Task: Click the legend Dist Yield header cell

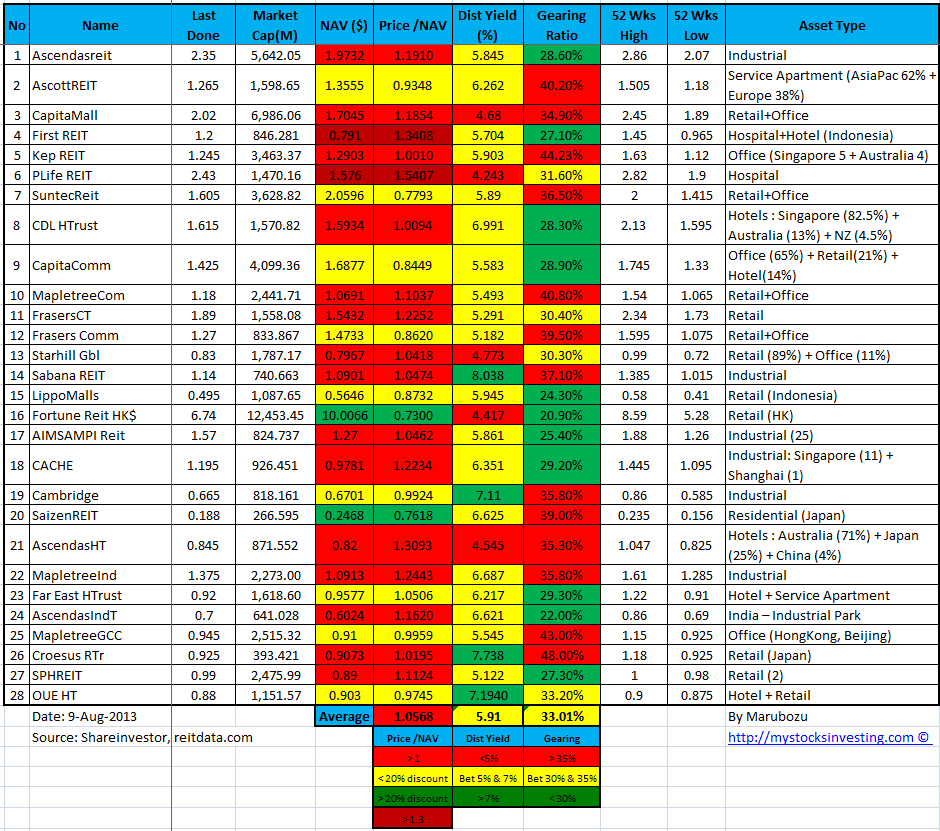Action: tap(487, 738)
